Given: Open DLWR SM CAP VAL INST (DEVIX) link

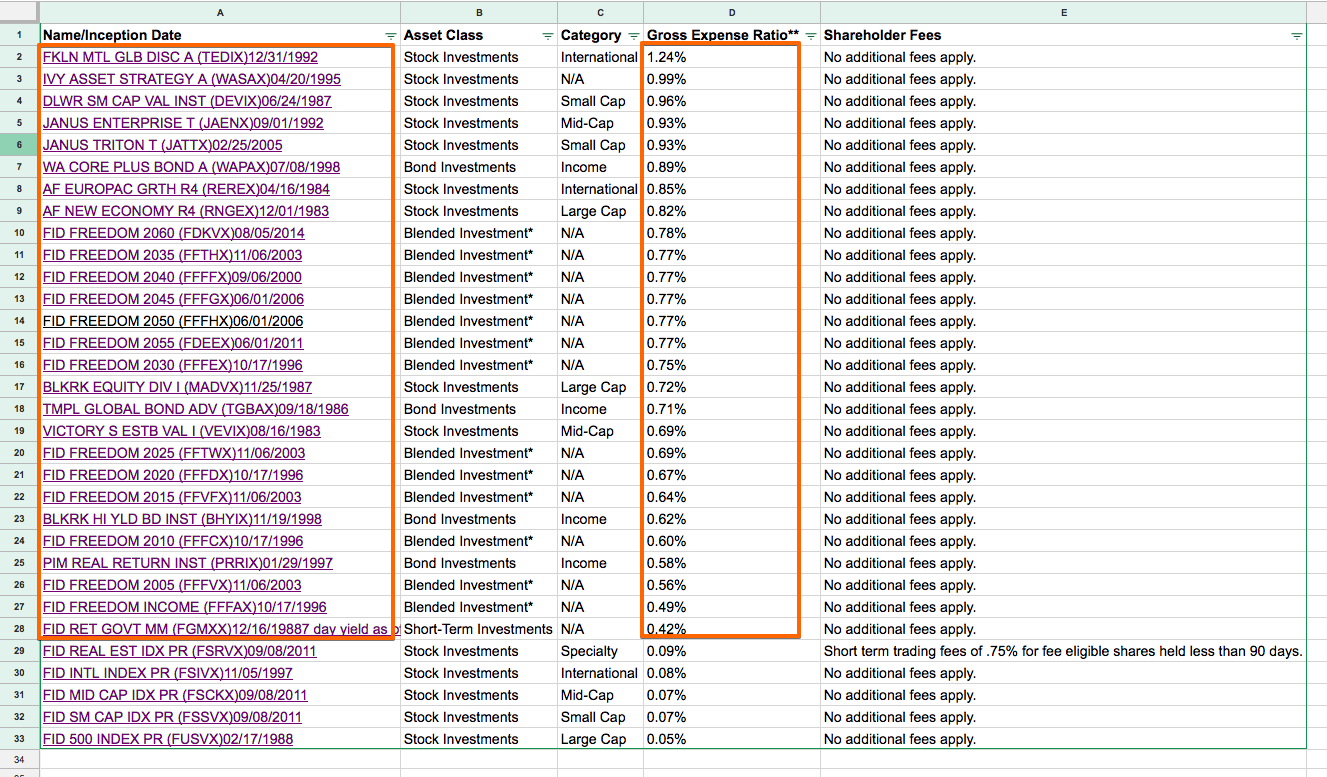Looking at the screenshot, I should 187,101.
